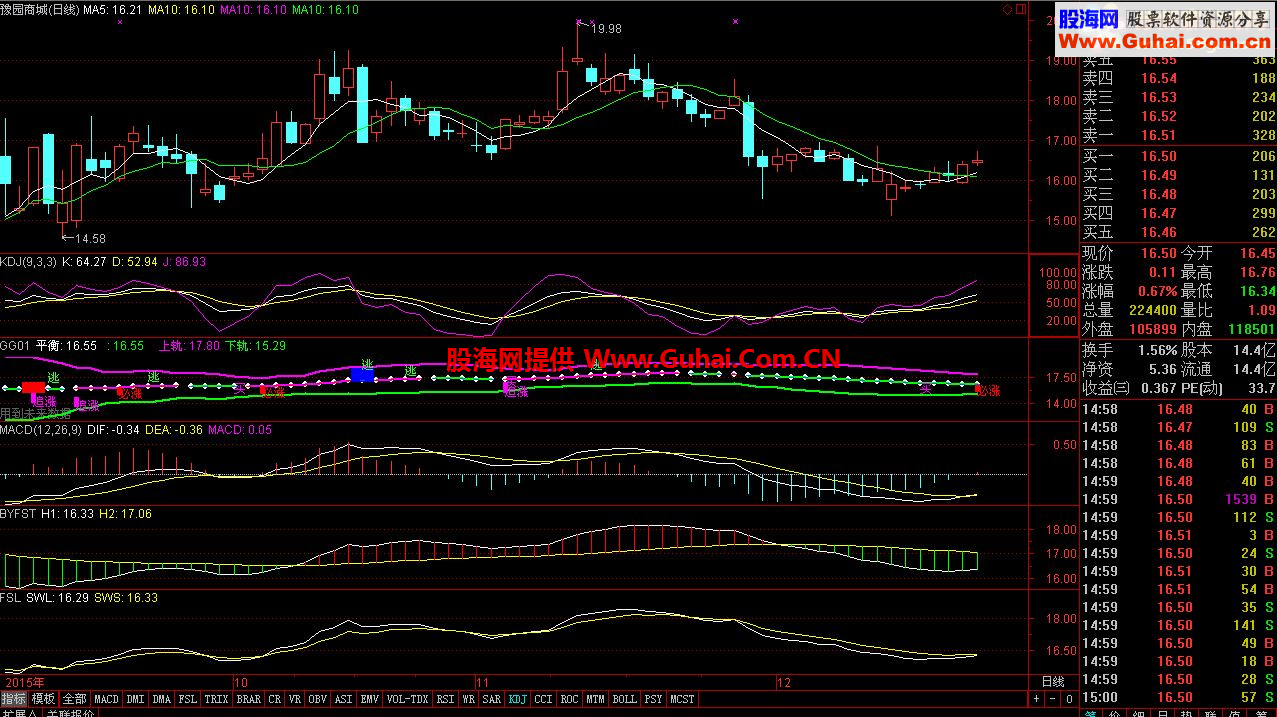Viewport: 1277px width, 717px height.
Task: Reset chart zoom with the 0 button
Action: 1069,698
